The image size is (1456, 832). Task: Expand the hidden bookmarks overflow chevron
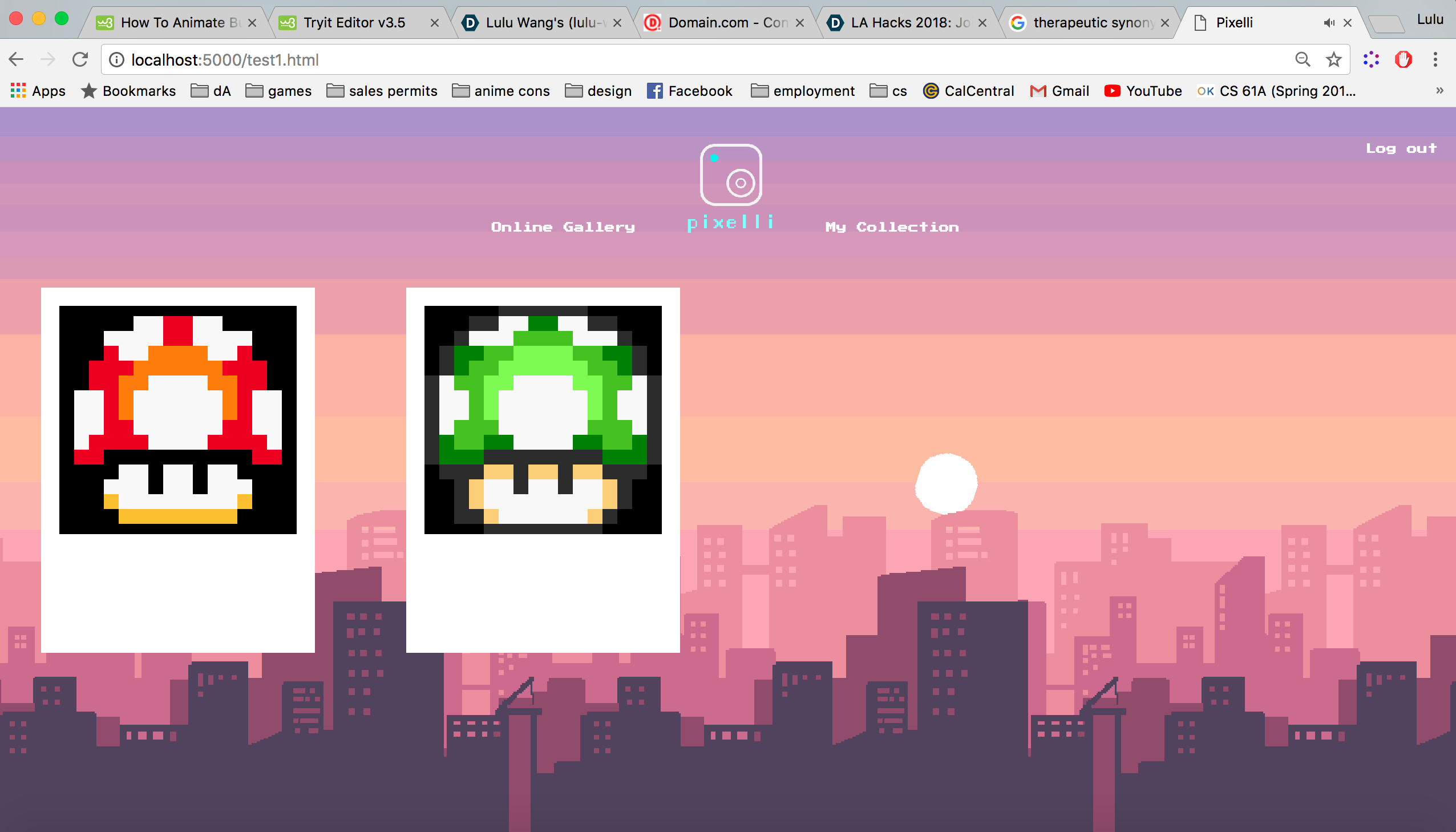tap(1439, 90)
